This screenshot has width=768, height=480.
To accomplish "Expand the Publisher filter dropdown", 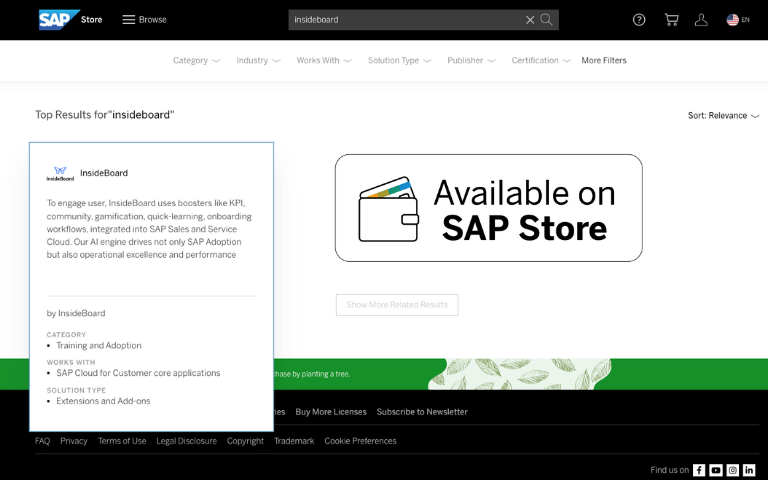I will tap(471, 60).
